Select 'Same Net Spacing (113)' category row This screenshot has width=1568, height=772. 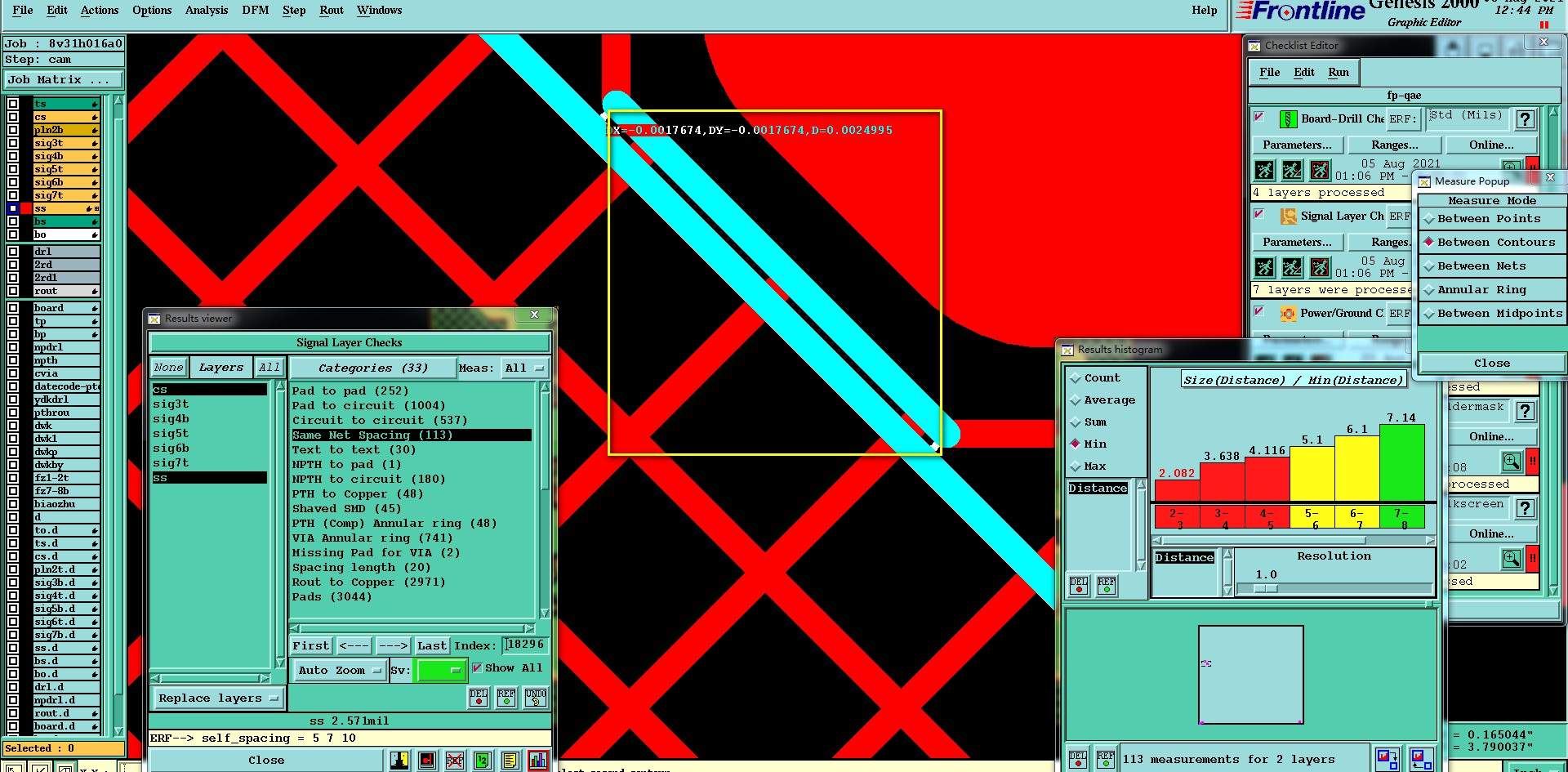[412, 435]
